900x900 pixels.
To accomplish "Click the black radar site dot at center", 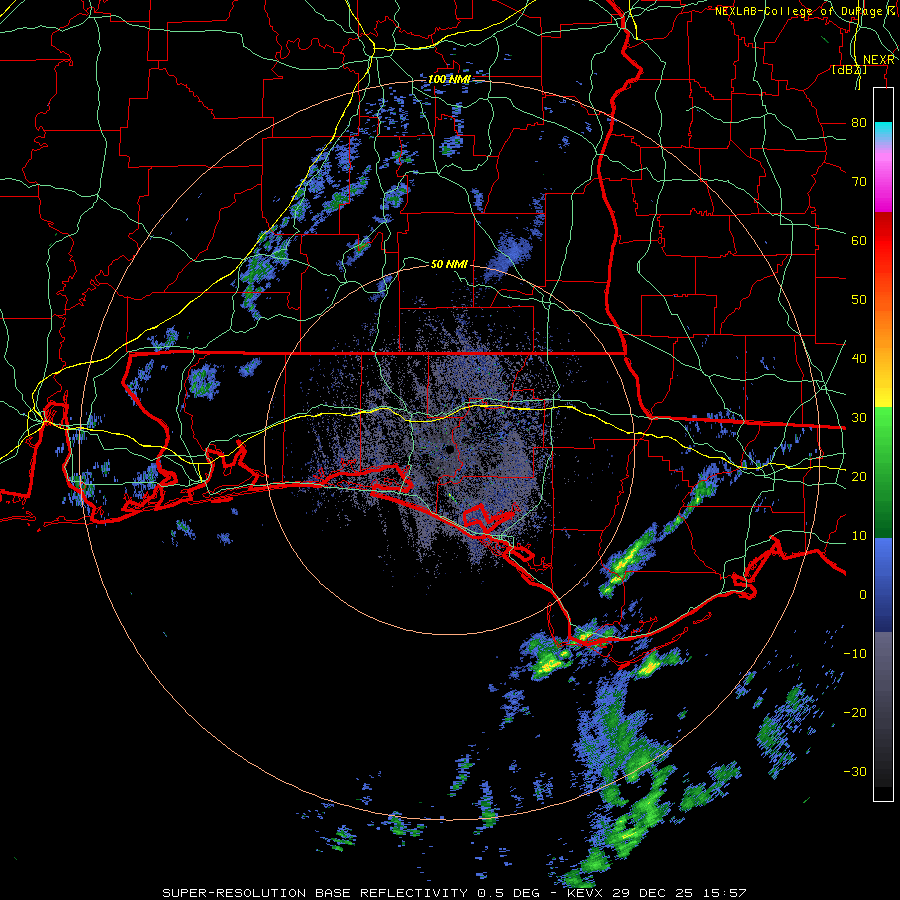I will pyautogui.click(x=450, y=449).
